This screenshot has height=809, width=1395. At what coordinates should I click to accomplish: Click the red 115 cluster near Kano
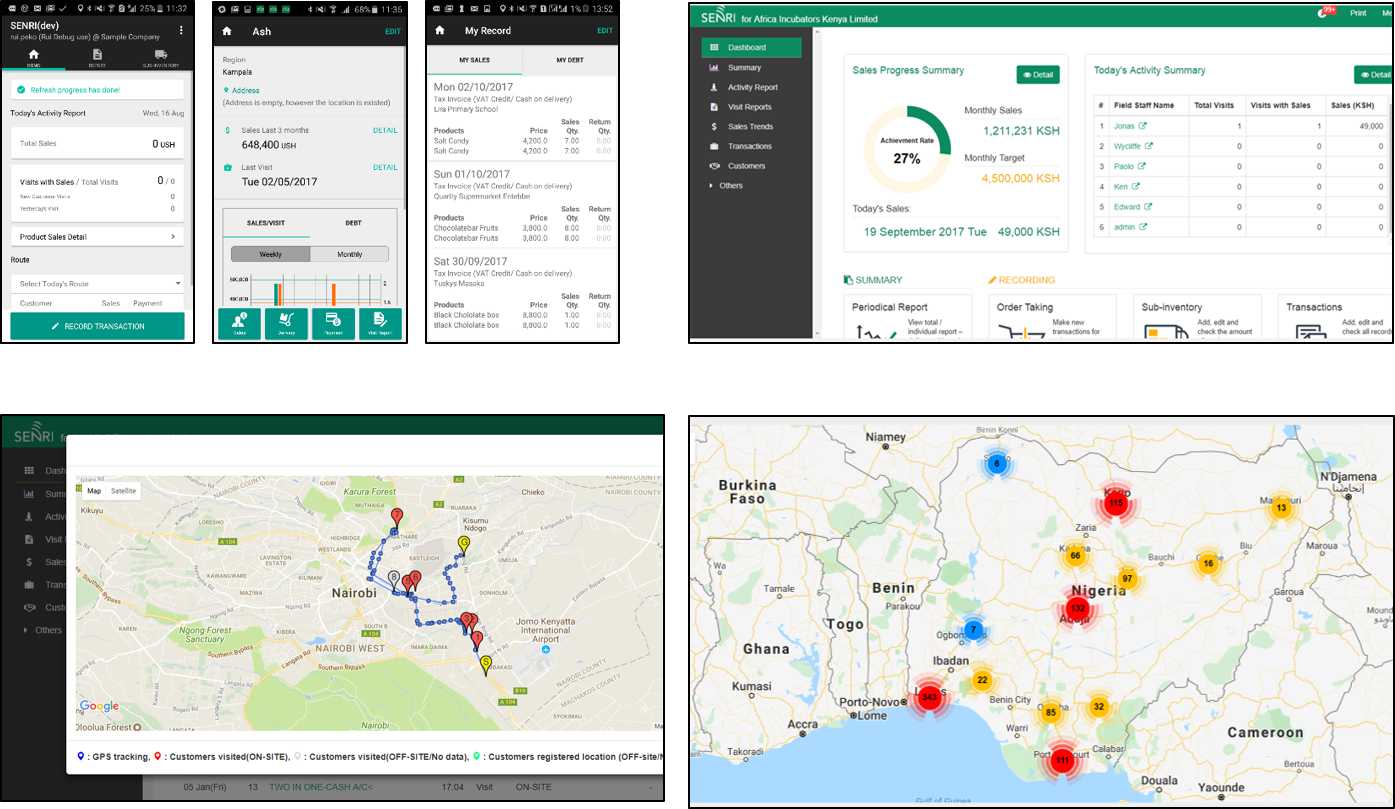[x=1117, y=504]
